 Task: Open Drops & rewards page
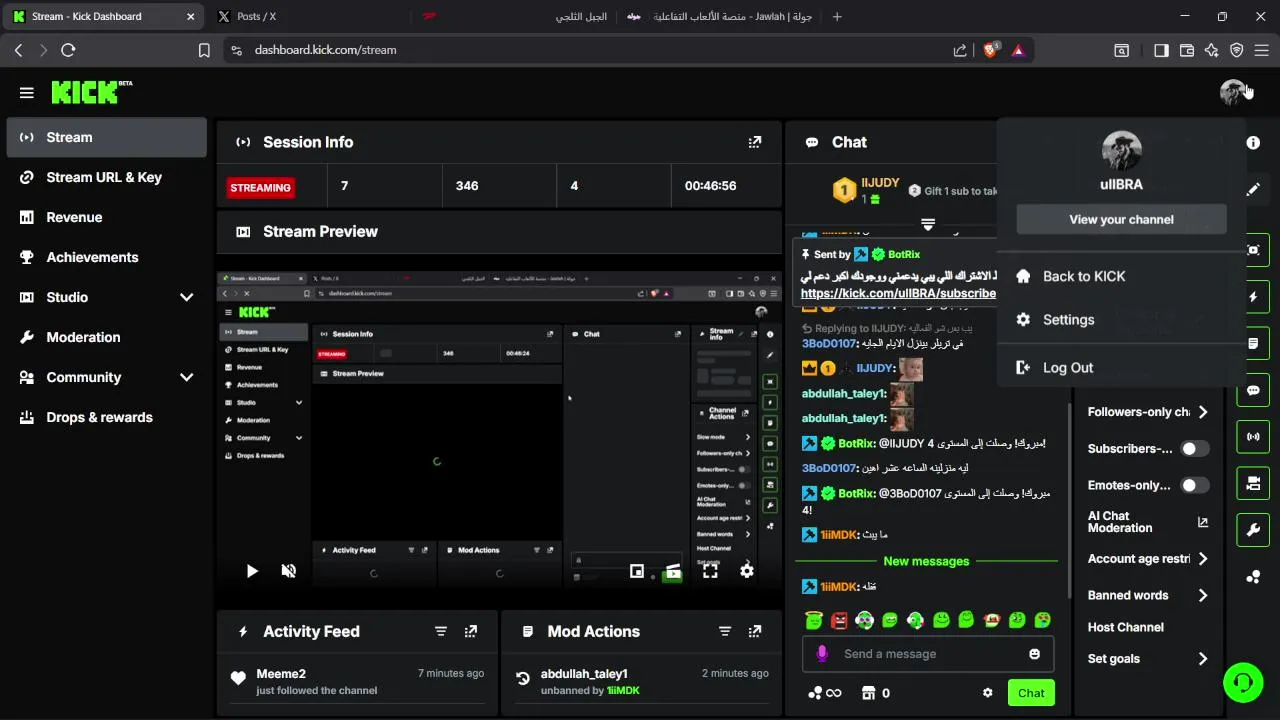[107, 417]
